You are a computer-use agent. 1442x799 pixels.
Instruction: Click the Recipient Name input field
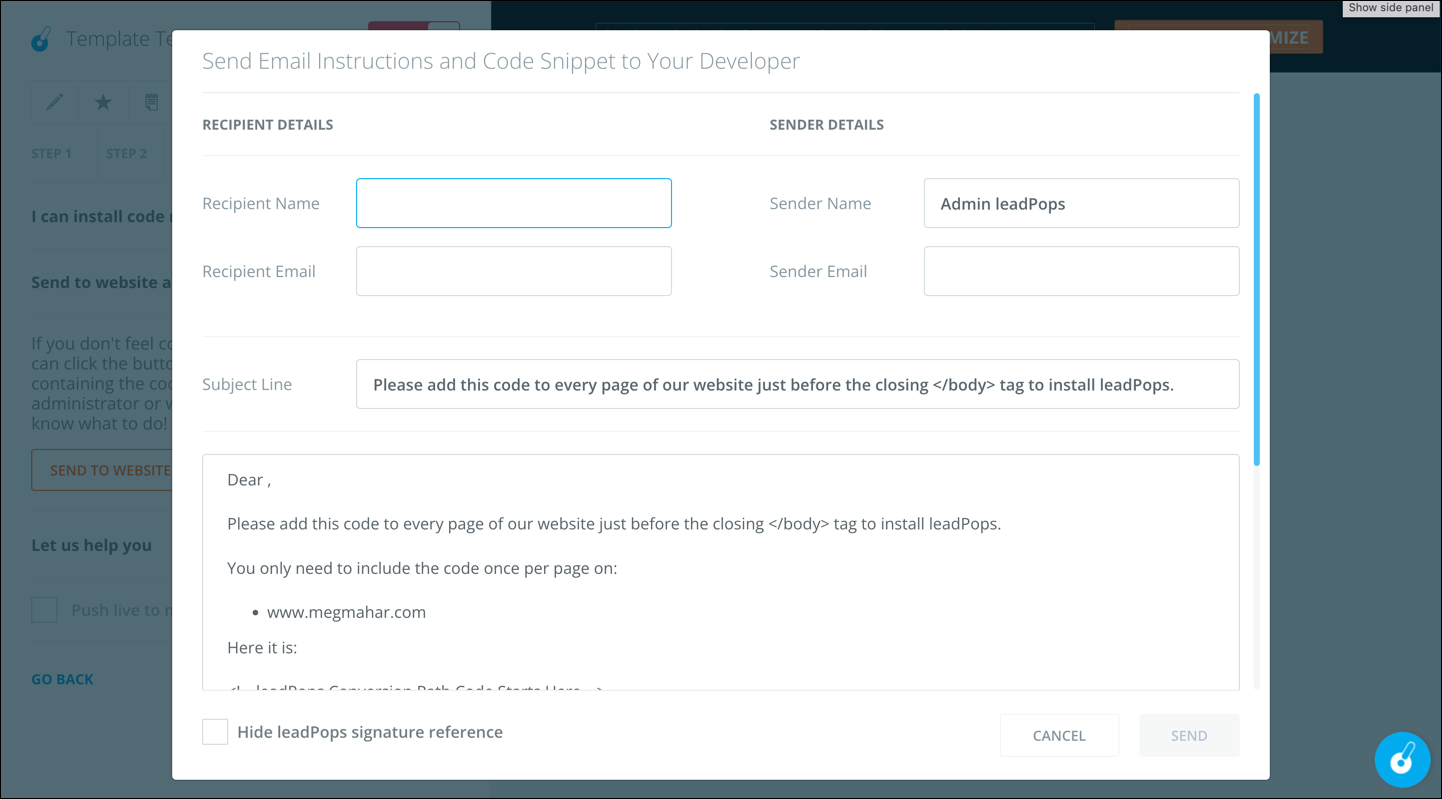[x=513, y=203]
